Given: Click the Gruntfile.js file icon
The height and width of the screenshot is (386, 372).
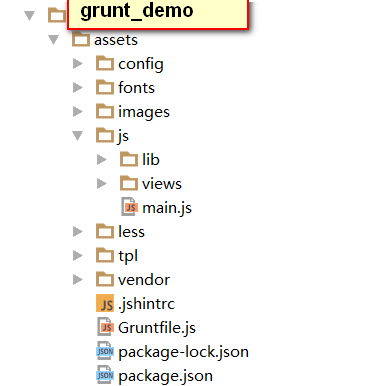Looking at the screenshot, I should pos(105,327).
